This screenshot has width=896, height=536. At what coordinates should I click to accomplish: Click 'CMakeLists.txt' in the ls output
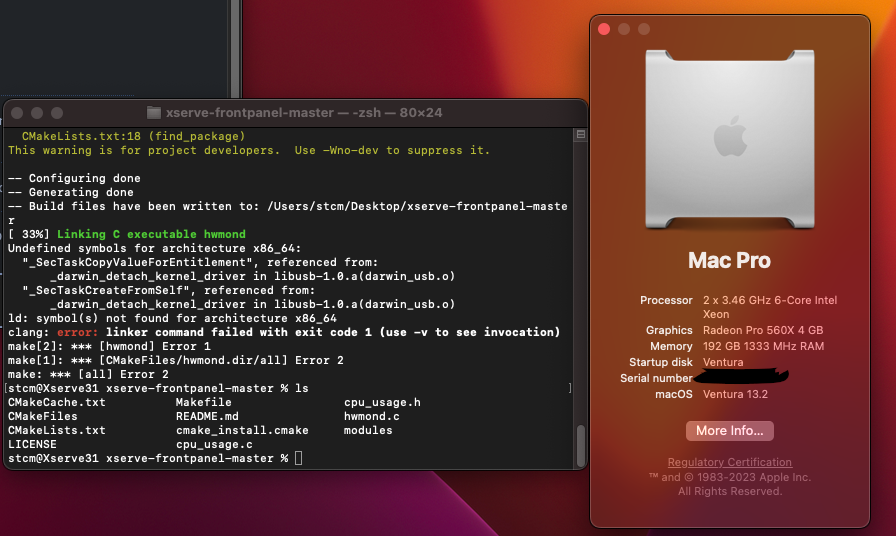(57, 430)
